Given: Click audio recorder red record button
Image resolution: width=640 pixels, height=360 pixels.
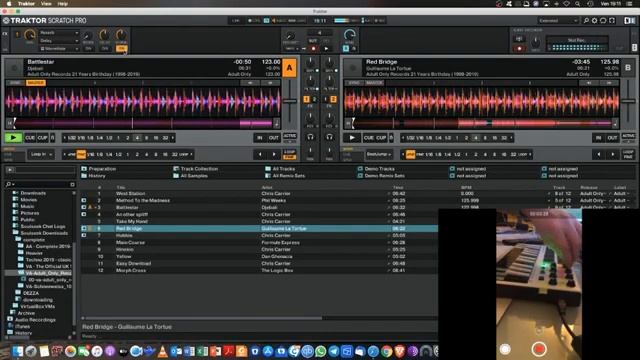Looking at the screenshot, I should pos(519,49).
